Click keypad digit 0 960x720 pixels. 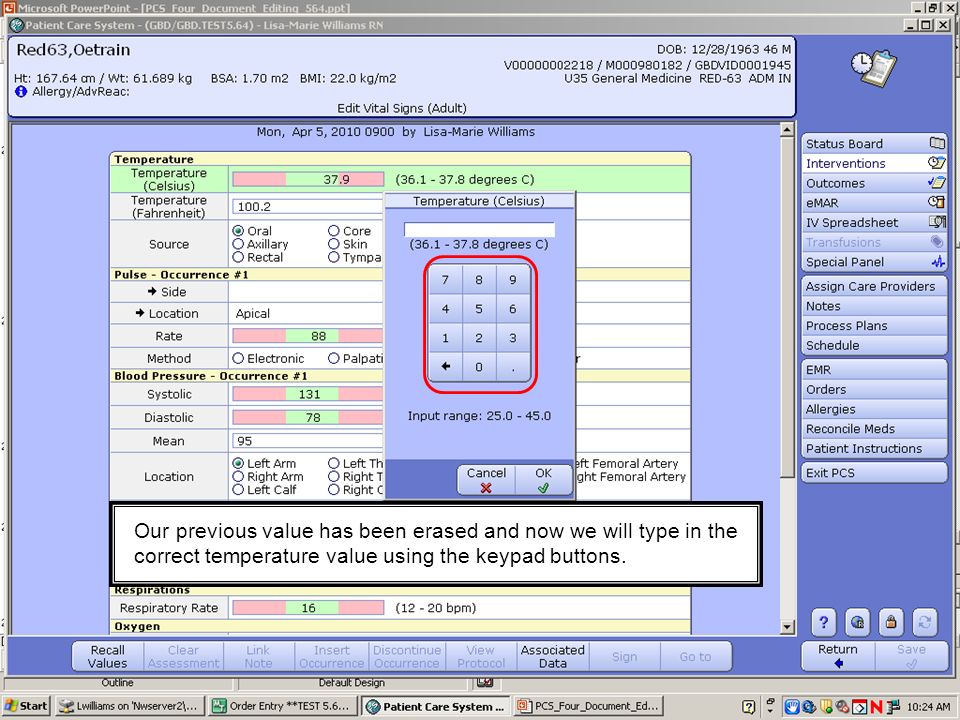coord(479,367)
